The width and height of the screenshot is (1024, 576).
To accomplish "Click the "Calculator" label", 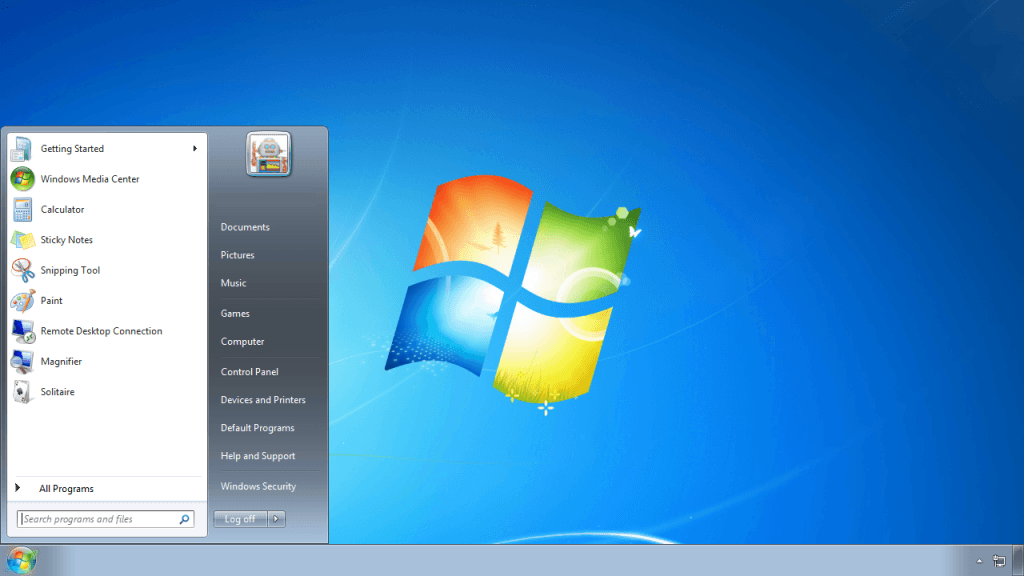I will coord(62,210).
